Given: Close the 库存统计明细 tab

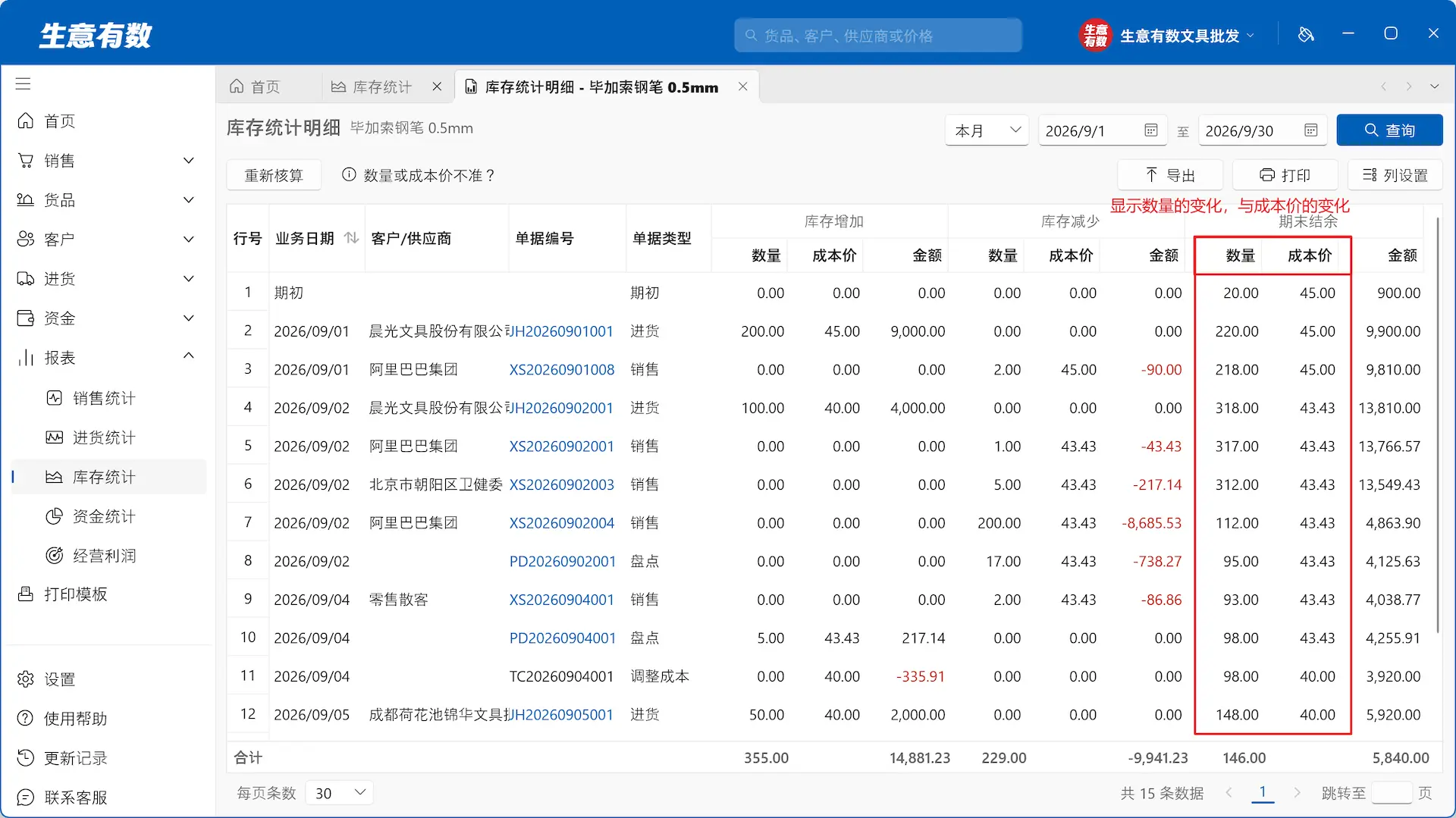Looking at the screenshot, I should (743, 86).
